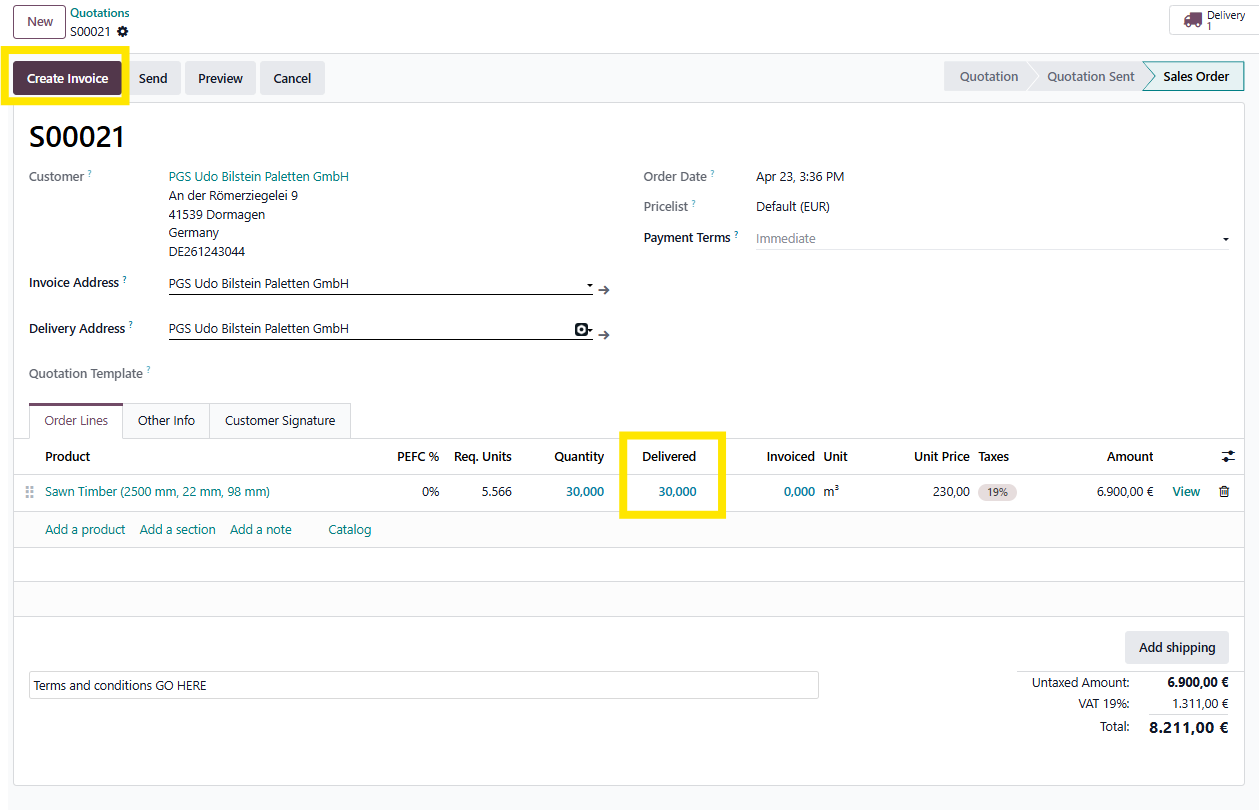Expand the Invoice Address dropdown
This screenshot has height=810, width=1259.
(589, 285)
